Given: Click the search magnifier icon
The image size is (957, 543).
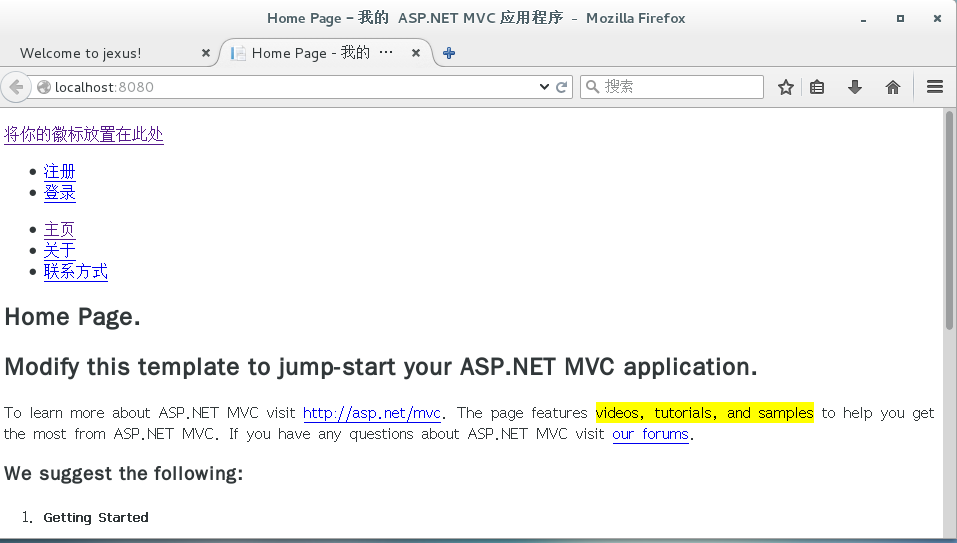Looking at the screenshot, I should pos(592,87).
